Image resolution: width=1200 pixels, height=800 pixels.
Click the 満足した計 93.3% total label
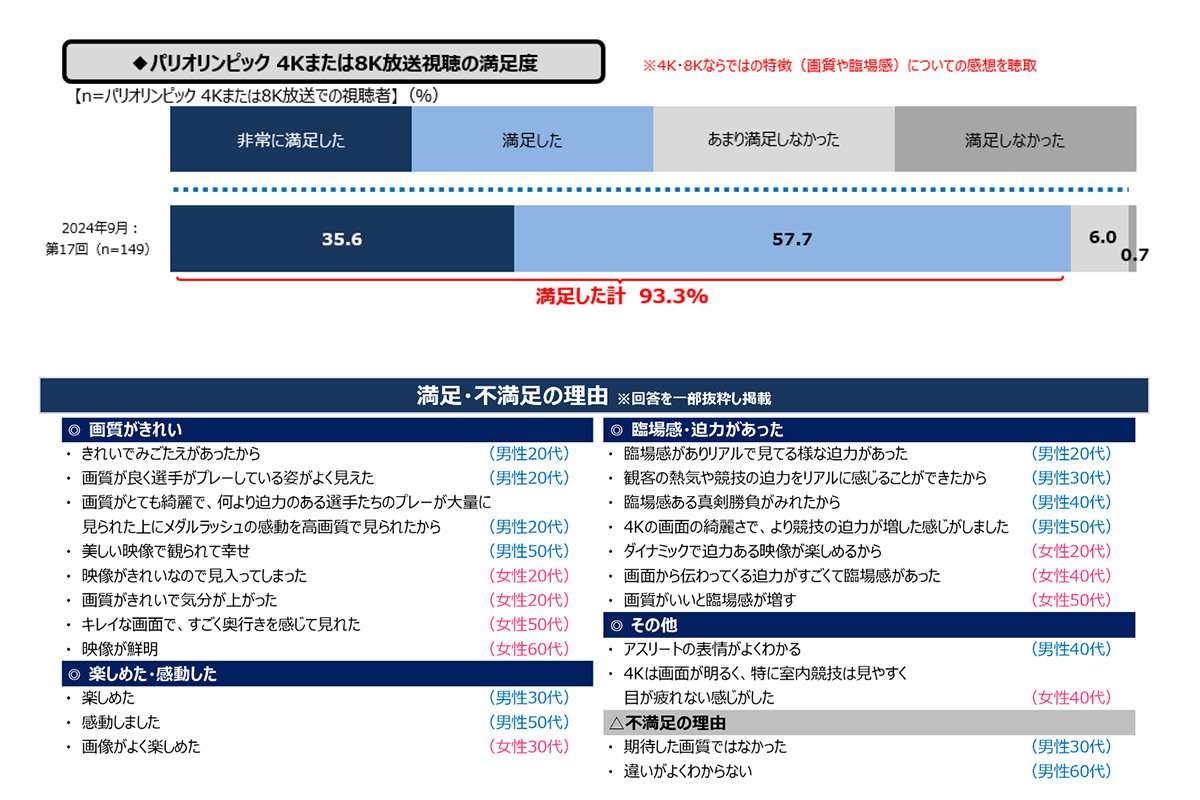click(x=621, y=296)
